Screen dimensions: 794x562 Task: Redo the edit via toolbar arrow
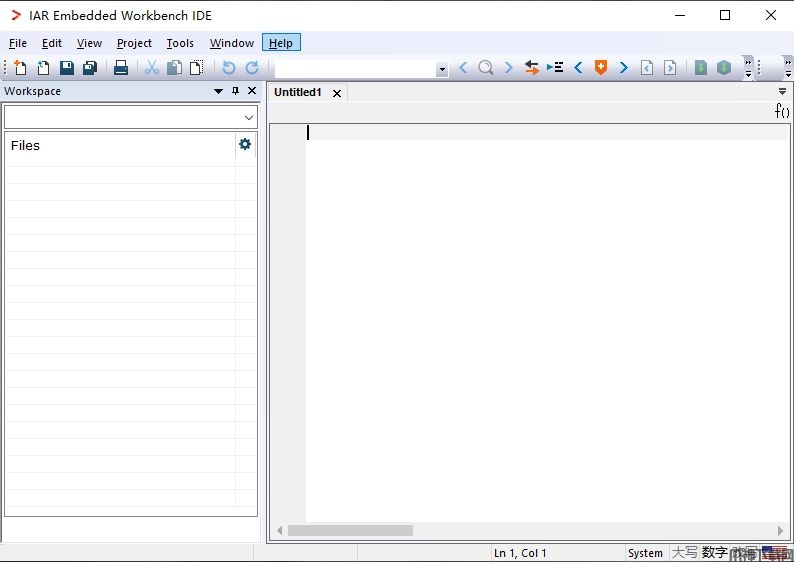tap(252, 67)
